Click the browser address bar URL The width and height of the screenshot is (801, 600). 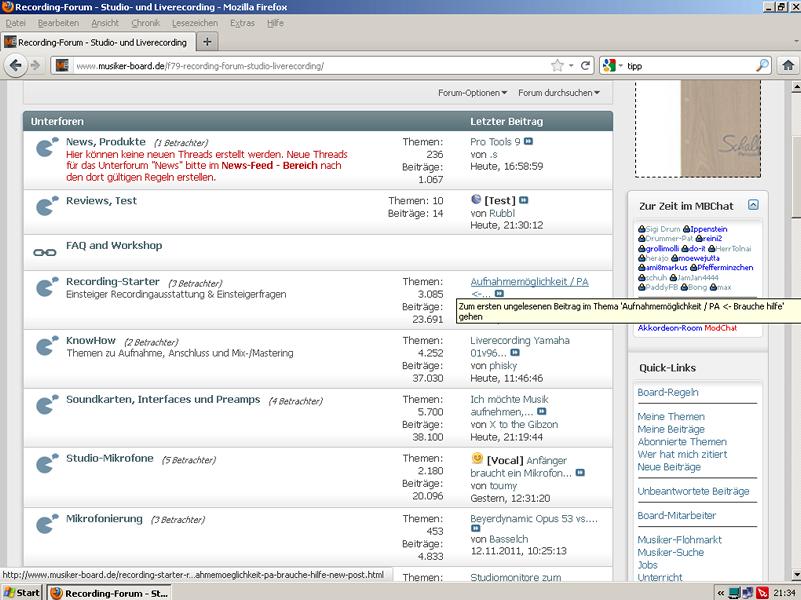pos(199,65)
